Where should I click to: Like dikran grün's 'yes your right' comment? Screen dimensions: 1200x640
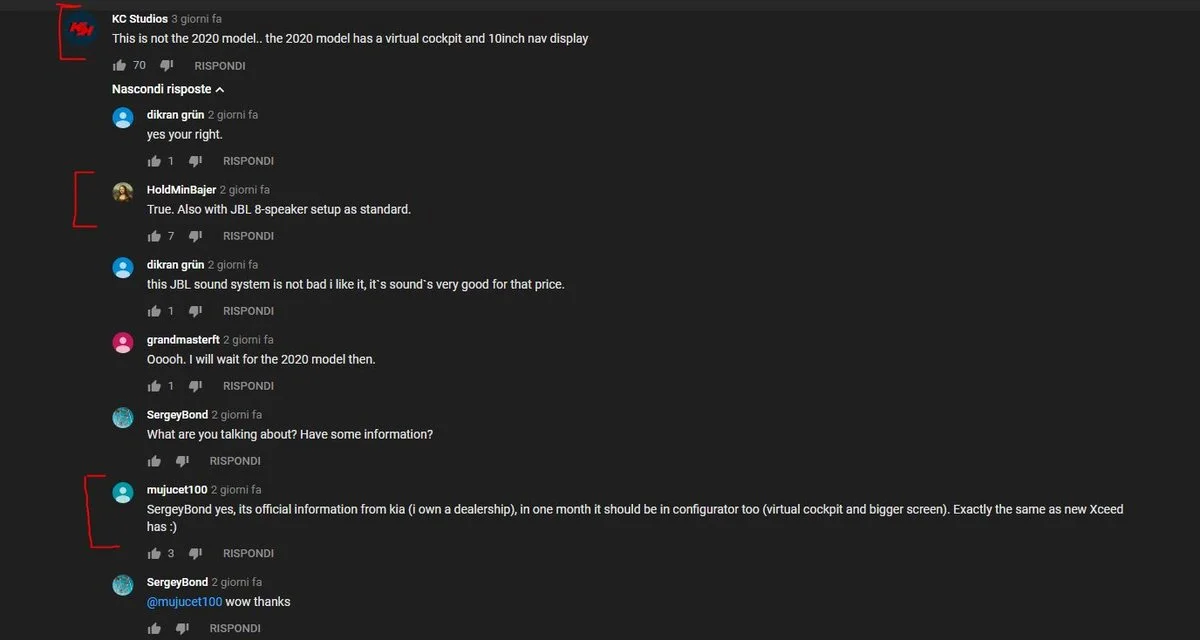click(x=154, y=161)
